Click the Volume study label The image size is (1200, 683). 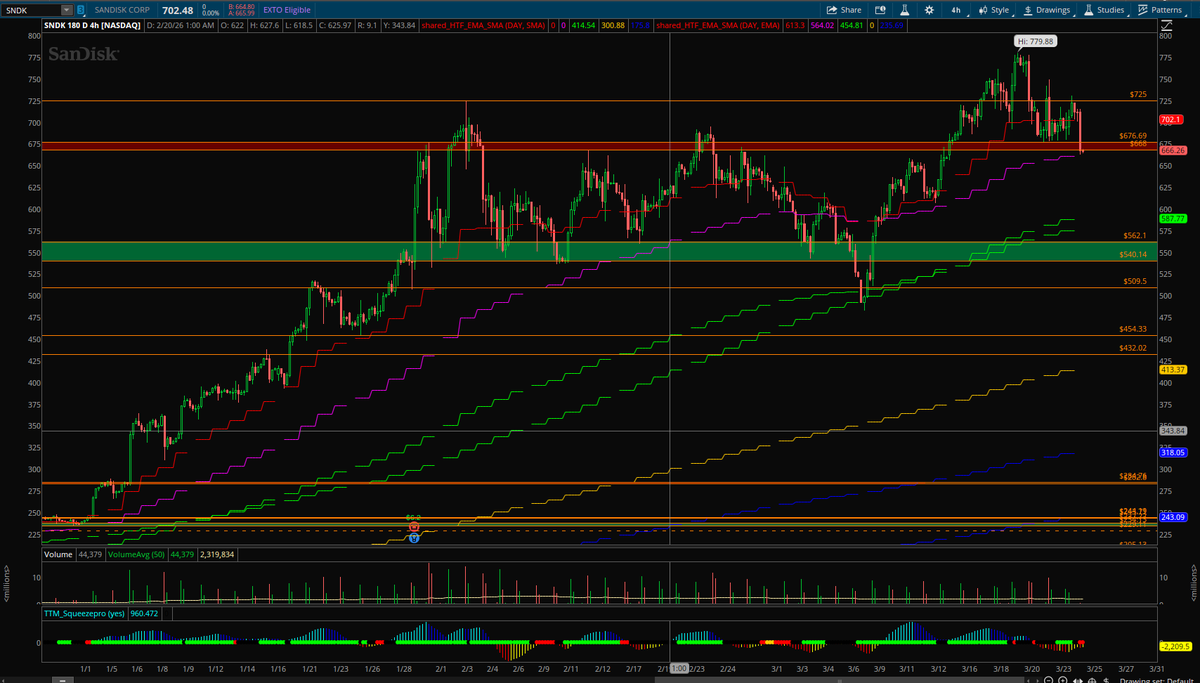pyautogui.click(x=59, y=553)
